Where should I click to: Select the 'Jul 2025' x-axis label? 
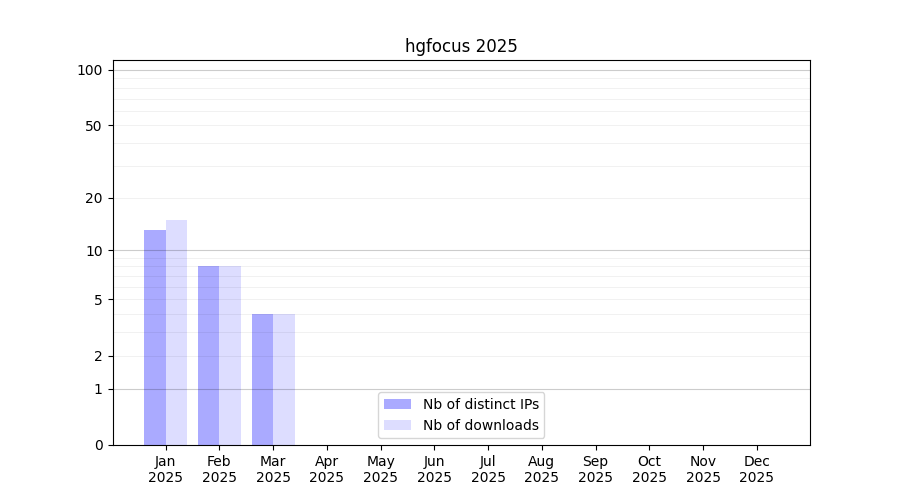pyautogui.click(x=488, y=469)
